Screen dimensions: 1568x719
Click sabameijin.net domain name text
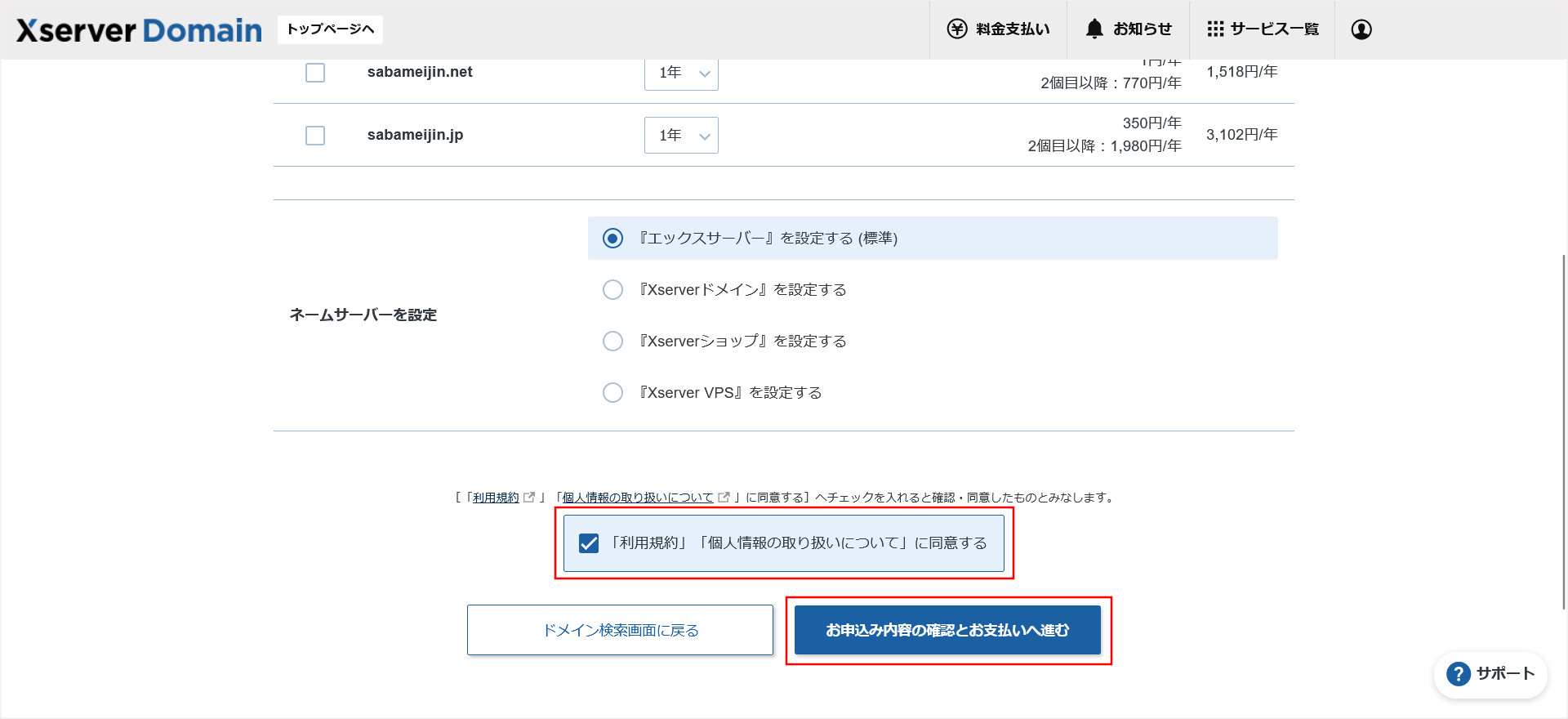click(x=420, y=72)
